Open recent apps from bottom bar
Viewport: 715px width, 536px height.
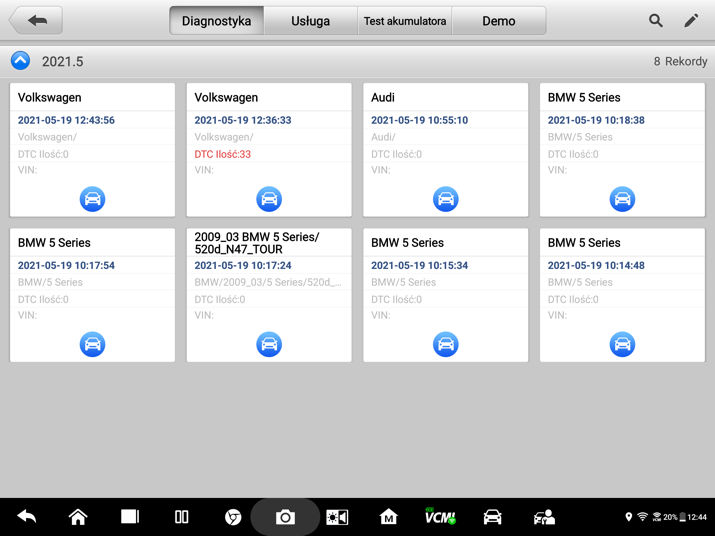click(x=130, y=516)
